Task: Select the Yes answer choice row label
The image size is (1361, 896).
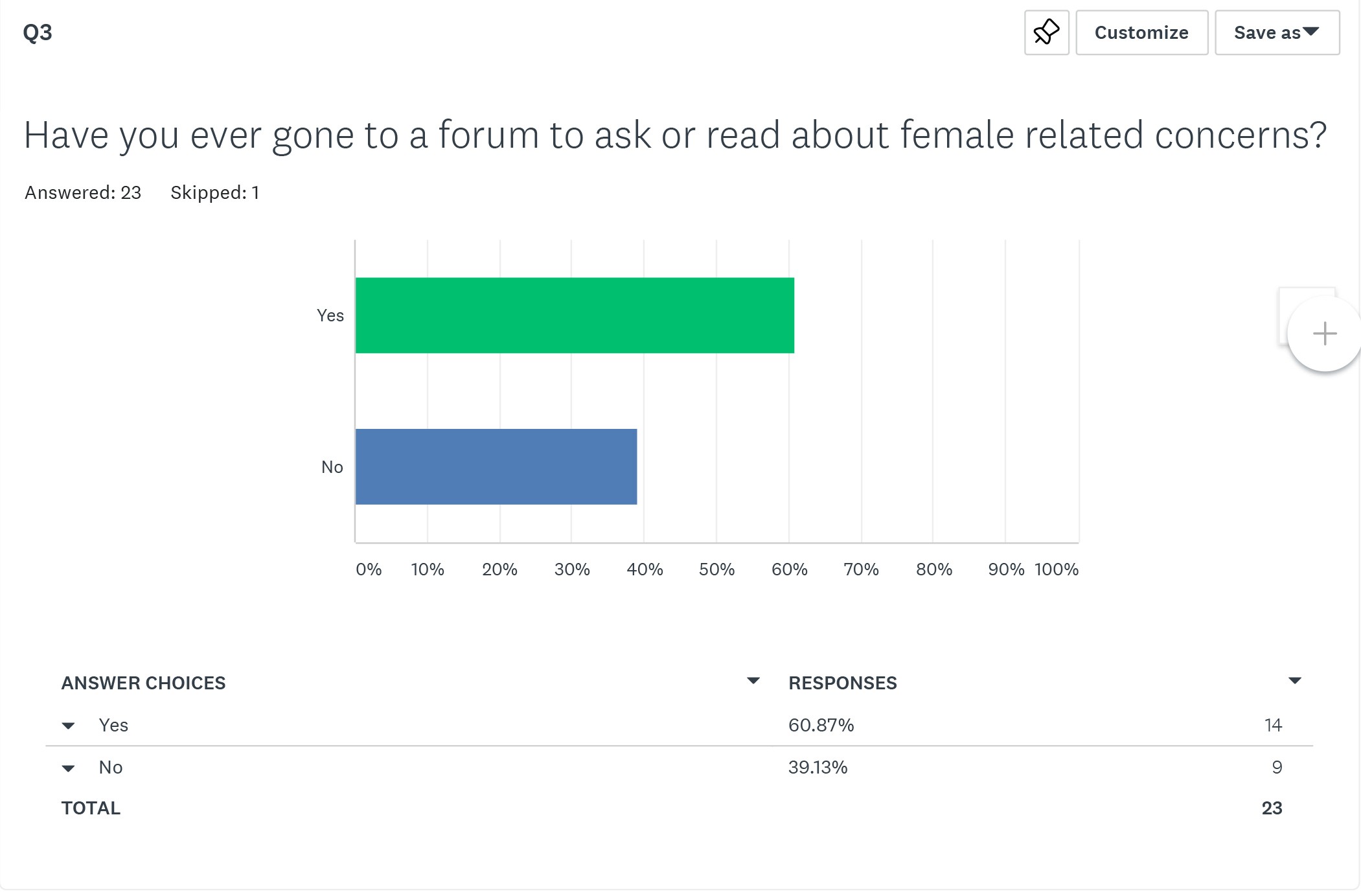Action: pos(113,726)
